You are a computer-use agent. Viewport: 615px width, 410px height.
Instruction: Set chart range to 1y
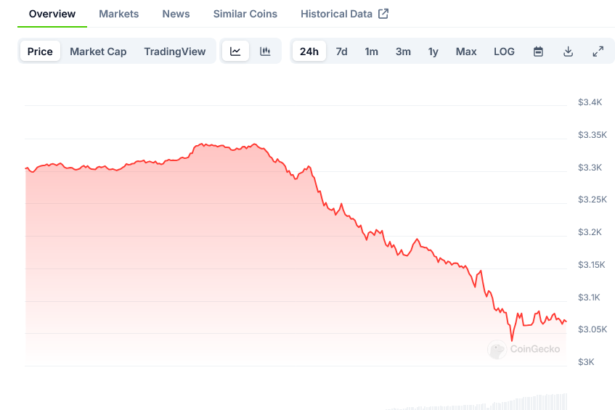(x=433, y=51)
